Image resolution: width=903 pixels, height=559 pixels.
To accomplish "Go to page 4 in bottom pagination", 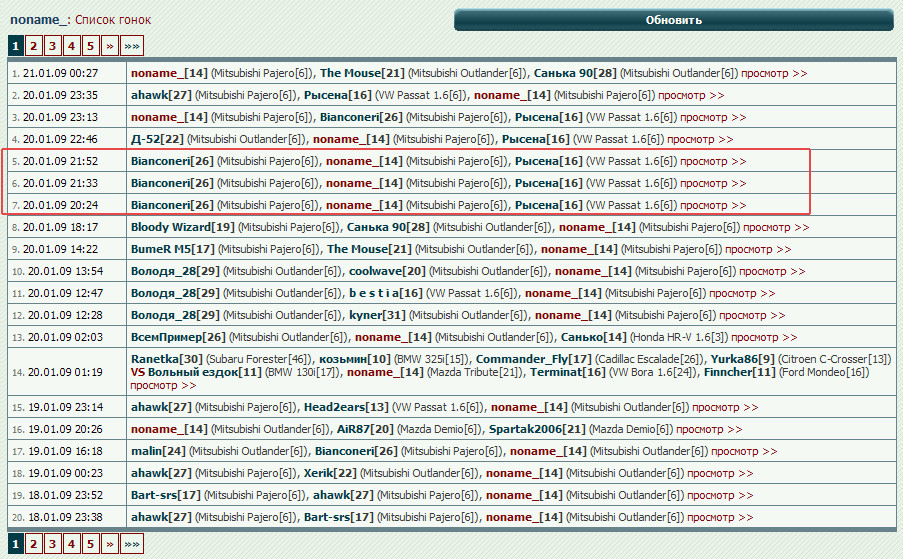I will pyautogui.click(x=71, y=544).
